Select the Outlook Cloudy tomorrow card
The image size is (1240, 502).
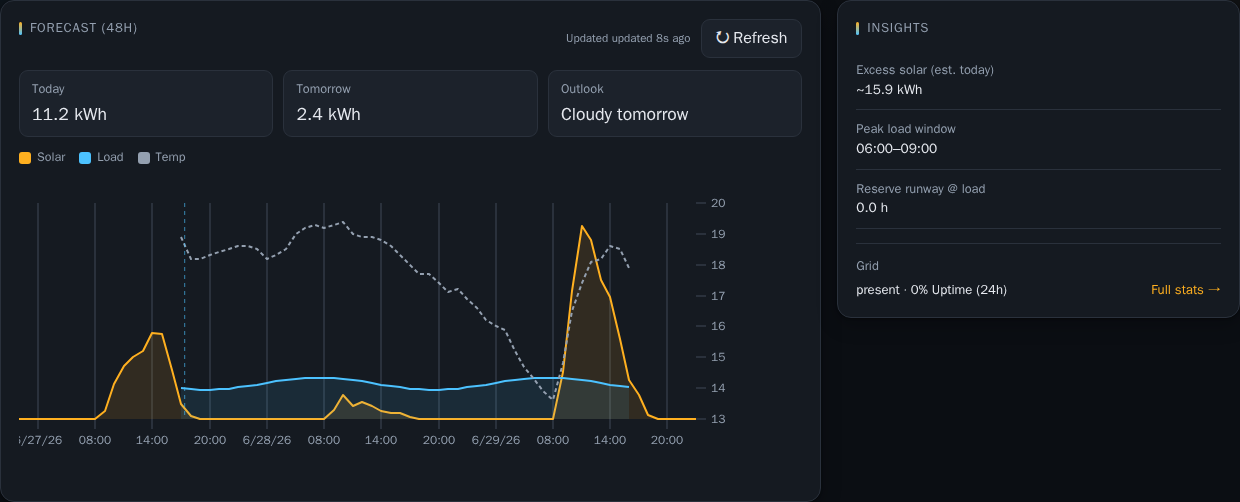(x=675, y=103)
